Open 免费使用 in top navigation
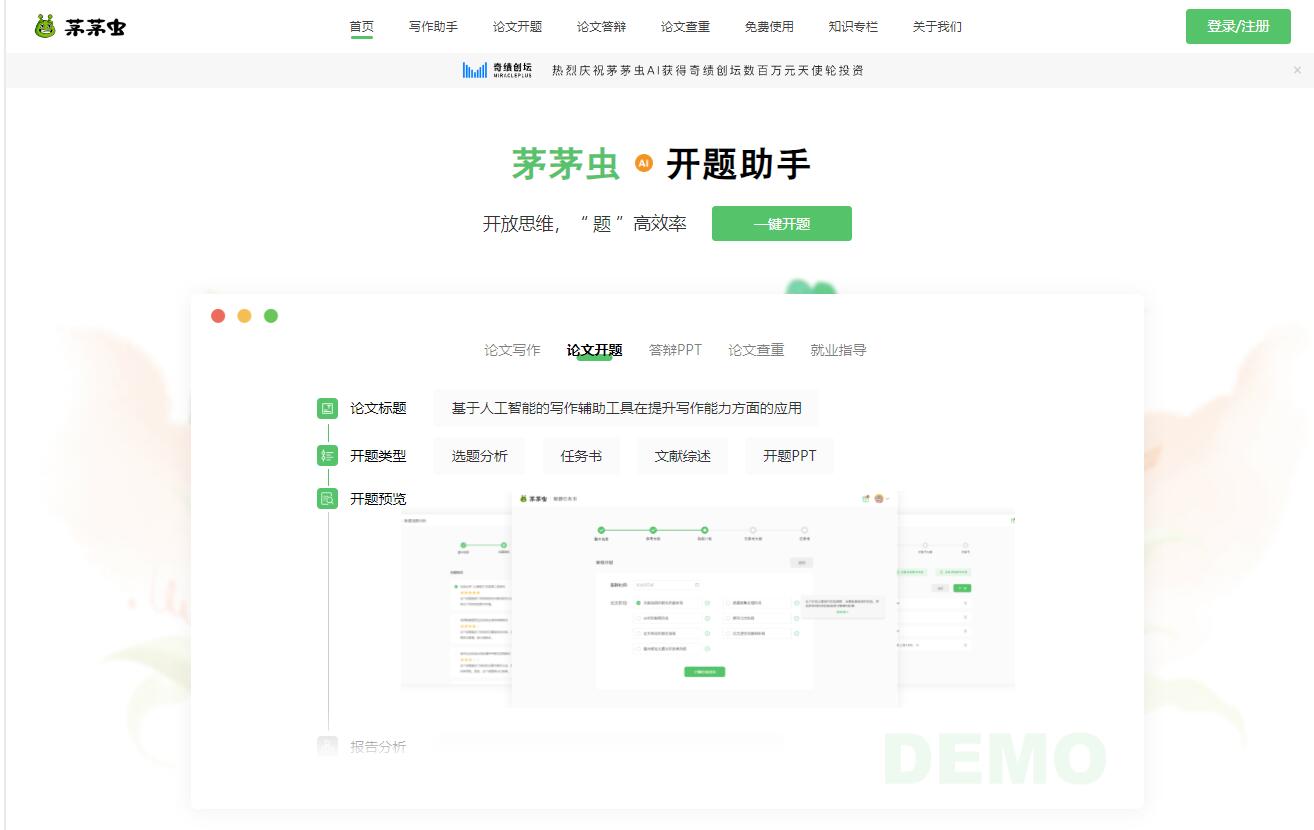This screenshot has height=830, width=1314. [769, 27]
